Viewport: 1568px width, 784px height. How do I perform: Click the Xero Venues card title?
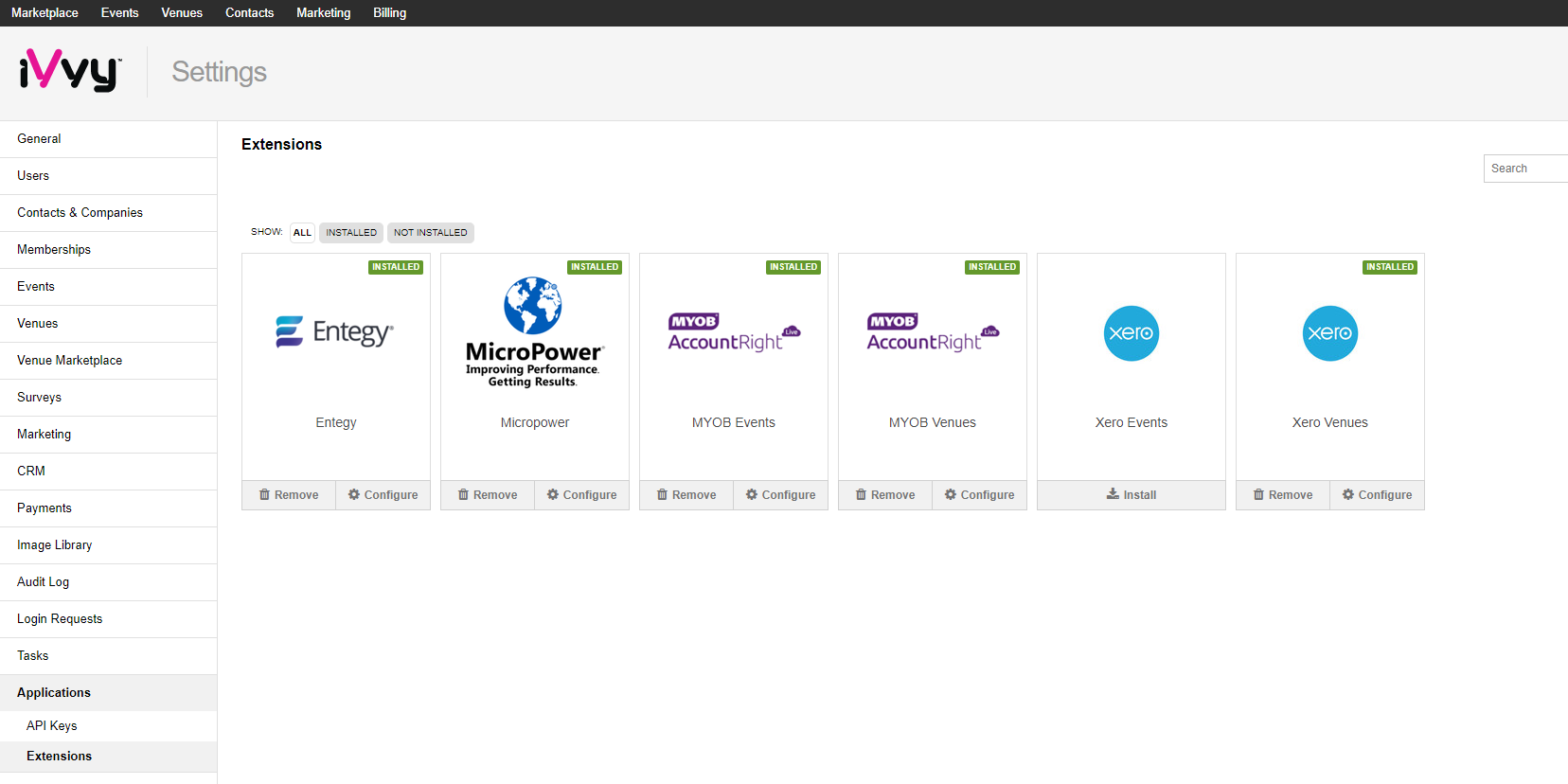click(1330, 422)
